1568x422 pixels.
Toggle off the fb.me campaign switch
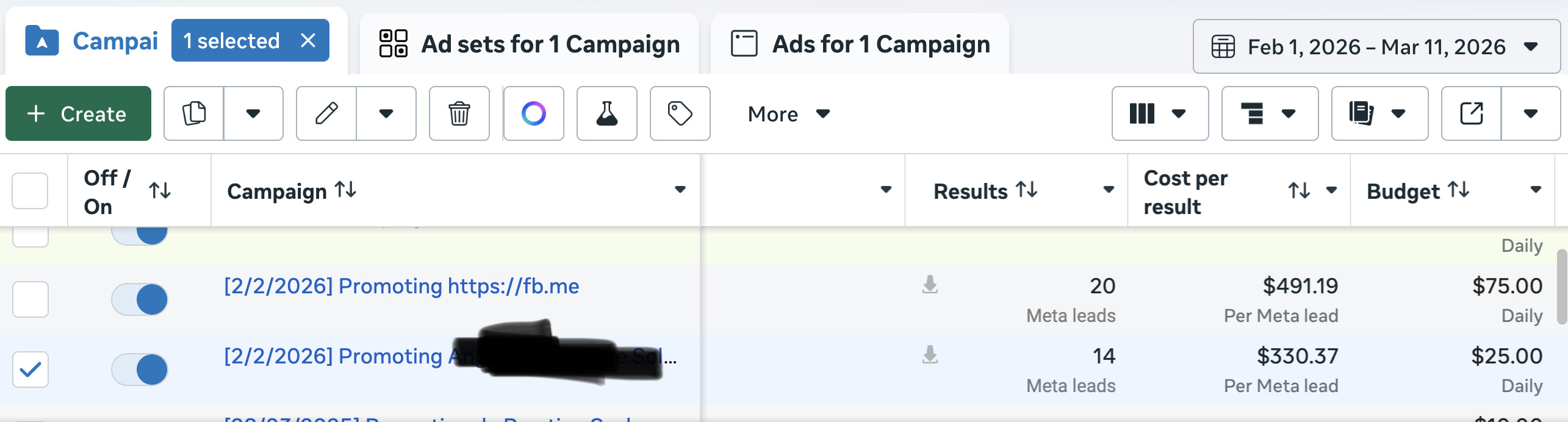(140, 299)
